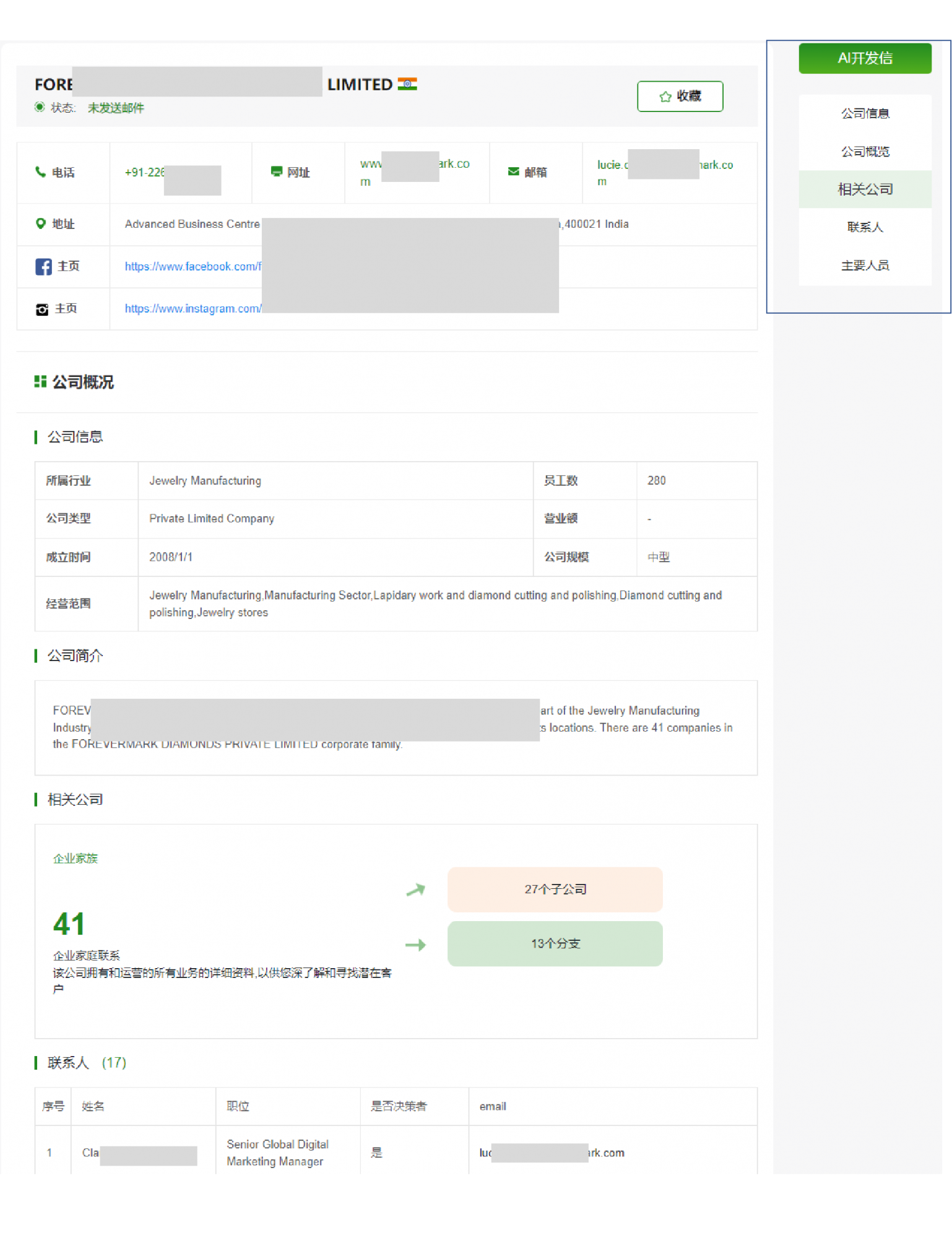Open the Facebook page link
This screenshot has width=952, height=1238.
click(193, 266)
